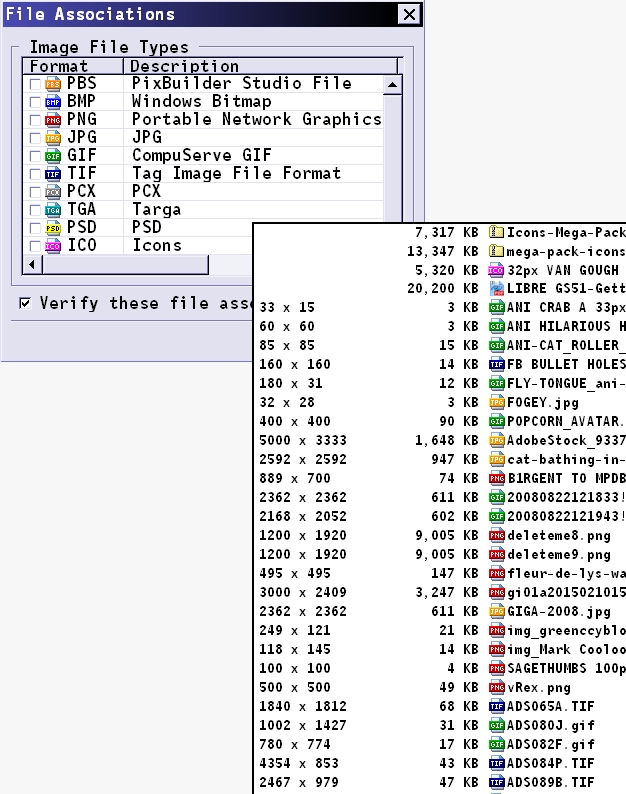Click the FB BULLET HOLES TIF icon
This screenshot has height=794, width=626.
tap(496, 365)
